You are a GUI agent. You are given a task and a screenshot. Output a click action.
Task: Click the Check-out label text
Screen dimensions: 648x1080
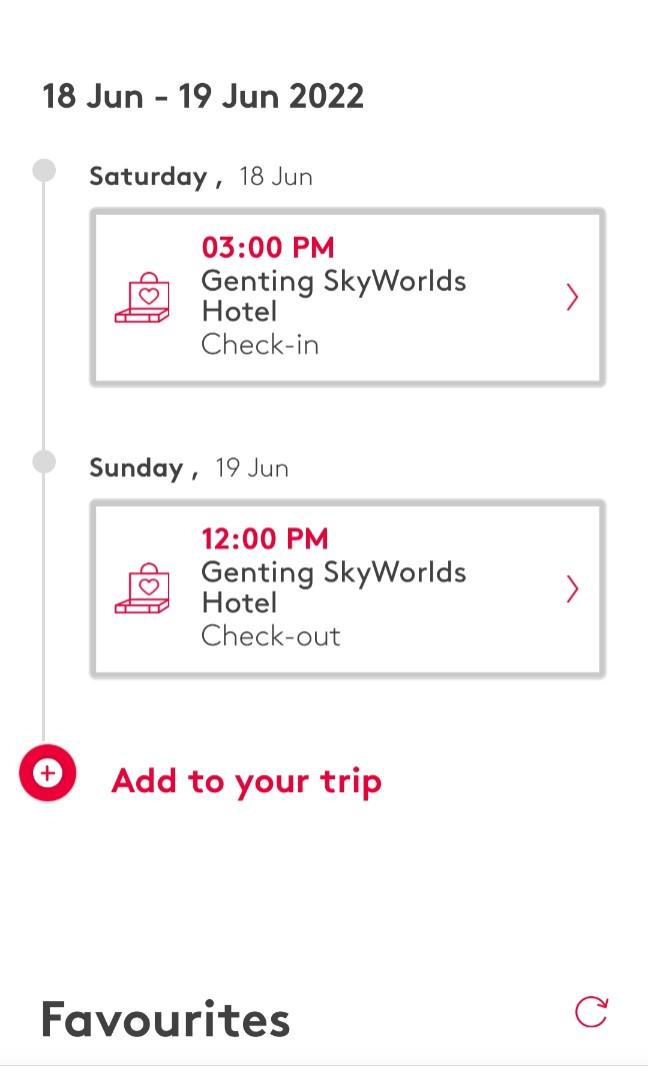tap(270, 636)
